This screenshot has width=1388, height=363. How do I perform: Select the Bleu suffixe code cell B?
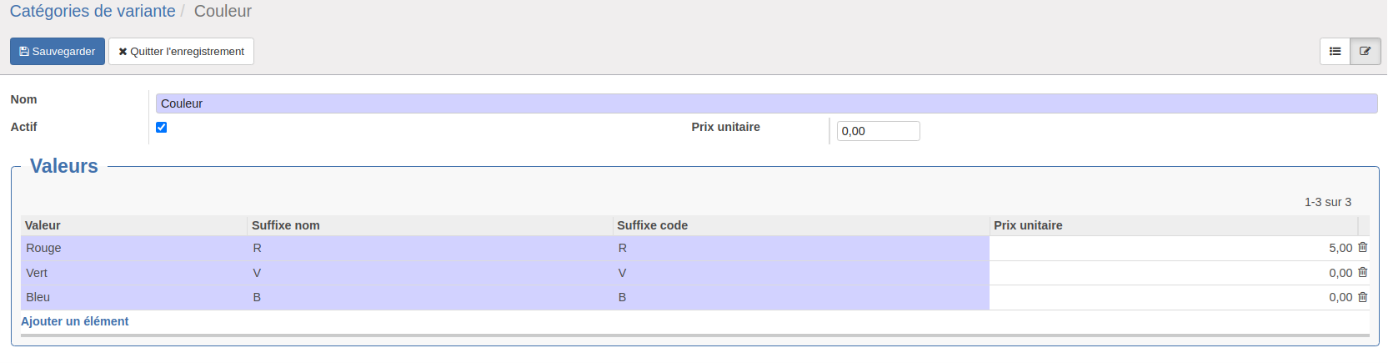(x=801, y=297)
